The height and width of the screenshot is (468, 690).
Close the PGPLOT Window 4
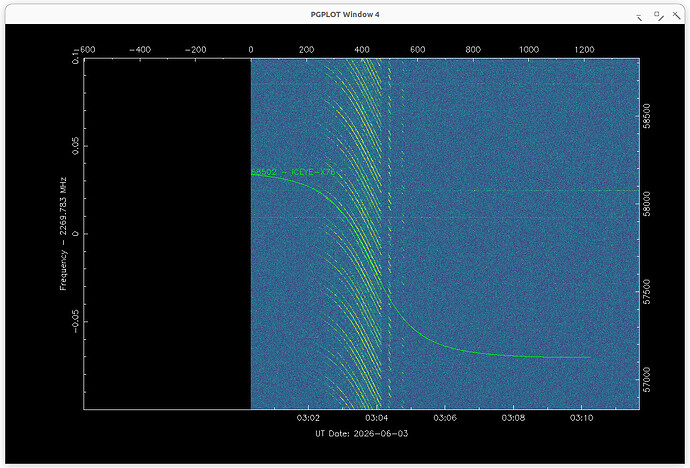tap(676, 15)
